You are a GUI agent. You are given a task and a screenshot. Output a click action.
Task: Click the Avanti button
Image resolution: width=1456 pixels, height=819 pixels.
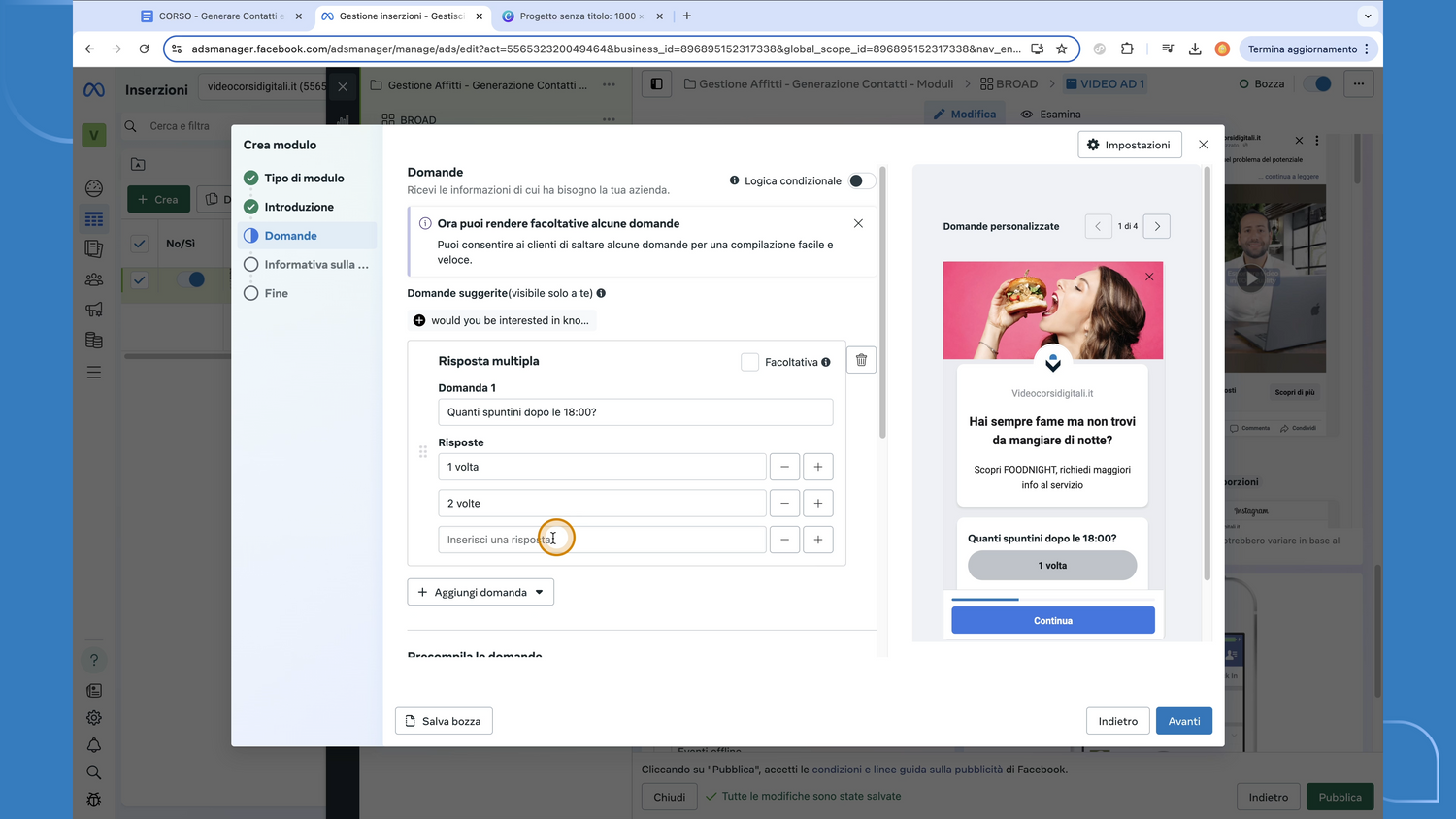point(1183,721)
